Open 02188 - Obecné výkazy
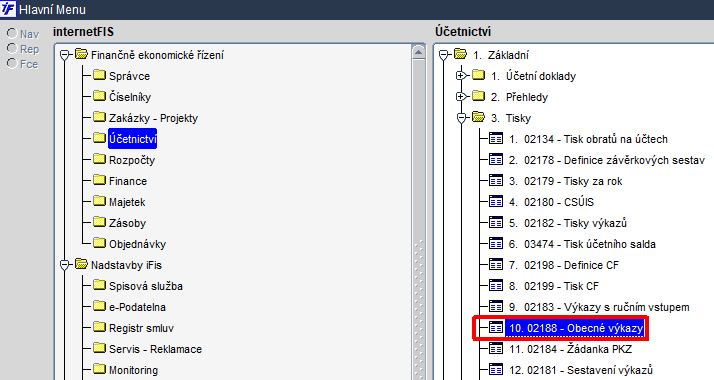 tap(576, 328)
